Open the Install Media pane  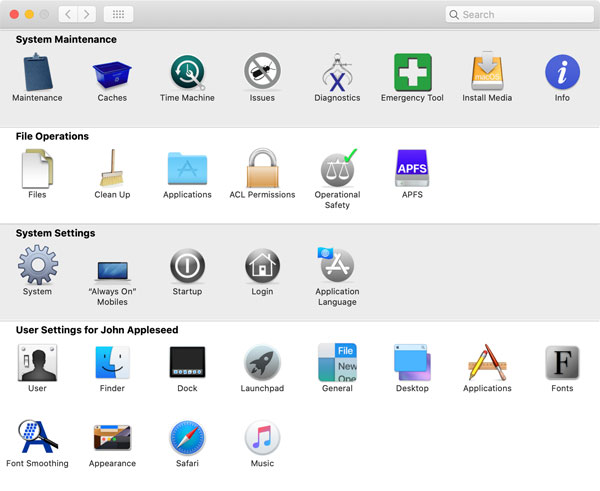(487, 72)
